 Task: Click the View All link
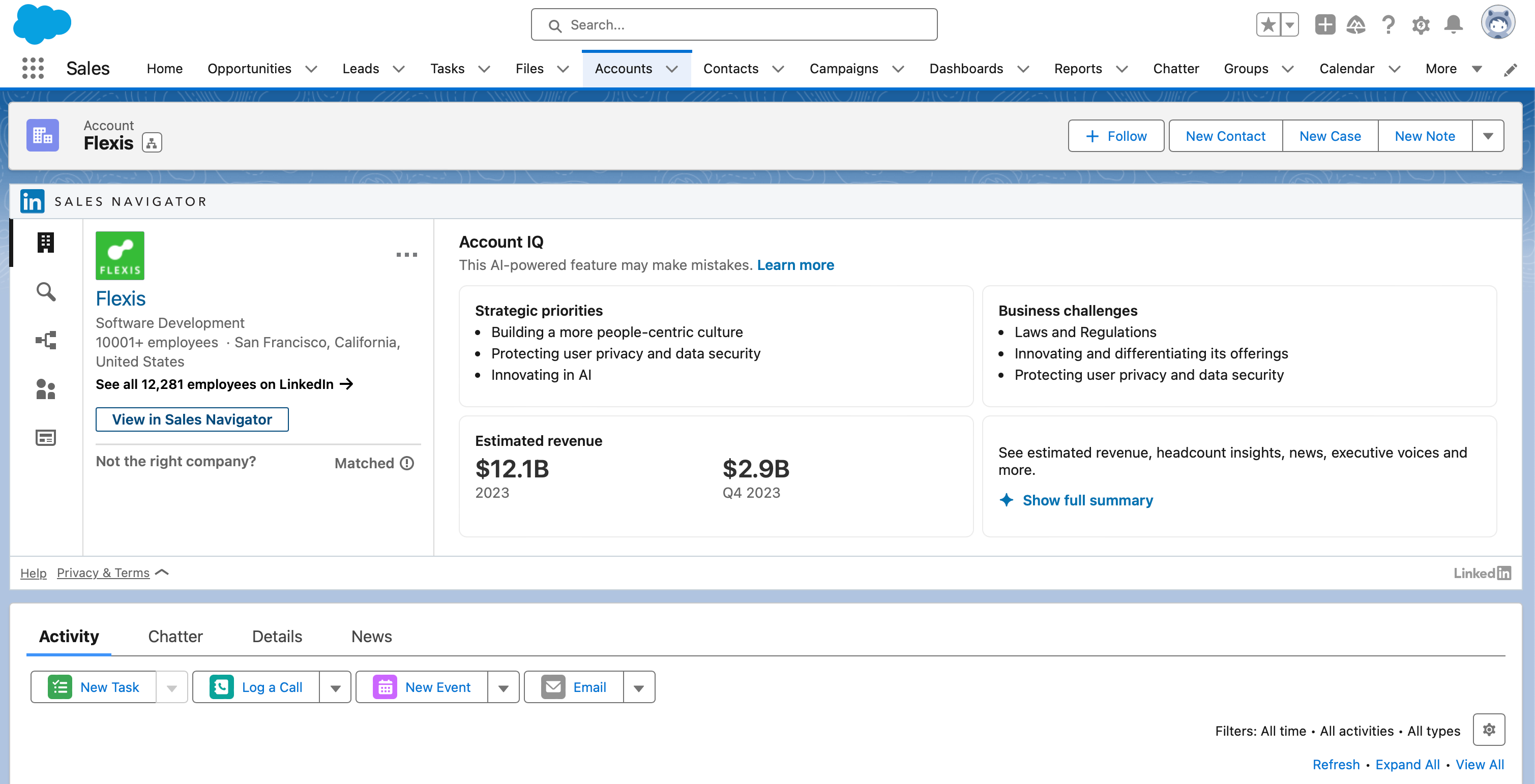1480,764
